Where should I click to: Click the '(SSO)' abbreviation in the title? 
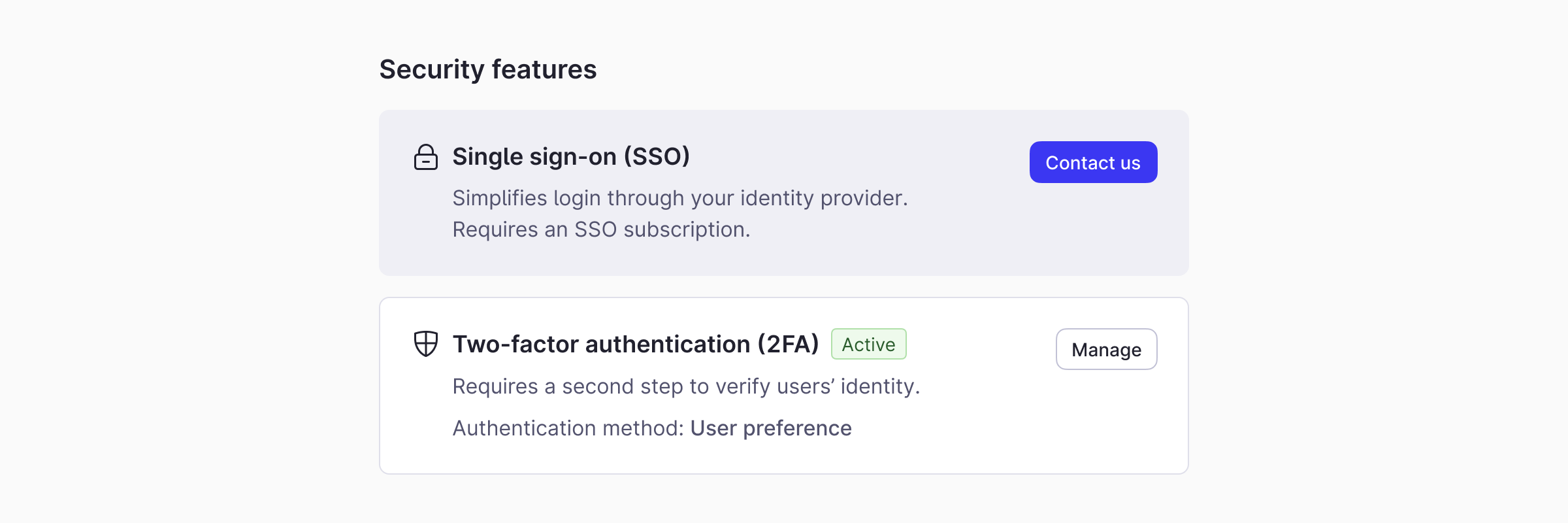tap(657, 157)
